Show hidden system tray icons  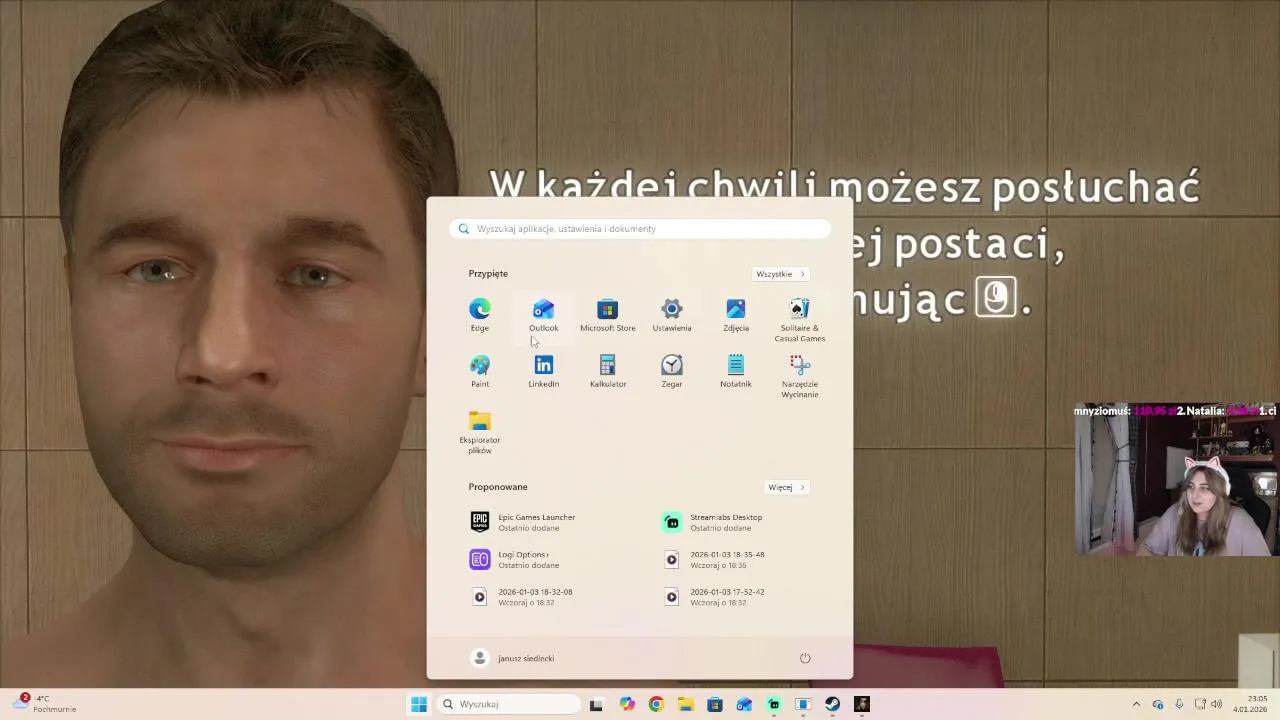coord(1136,704)
